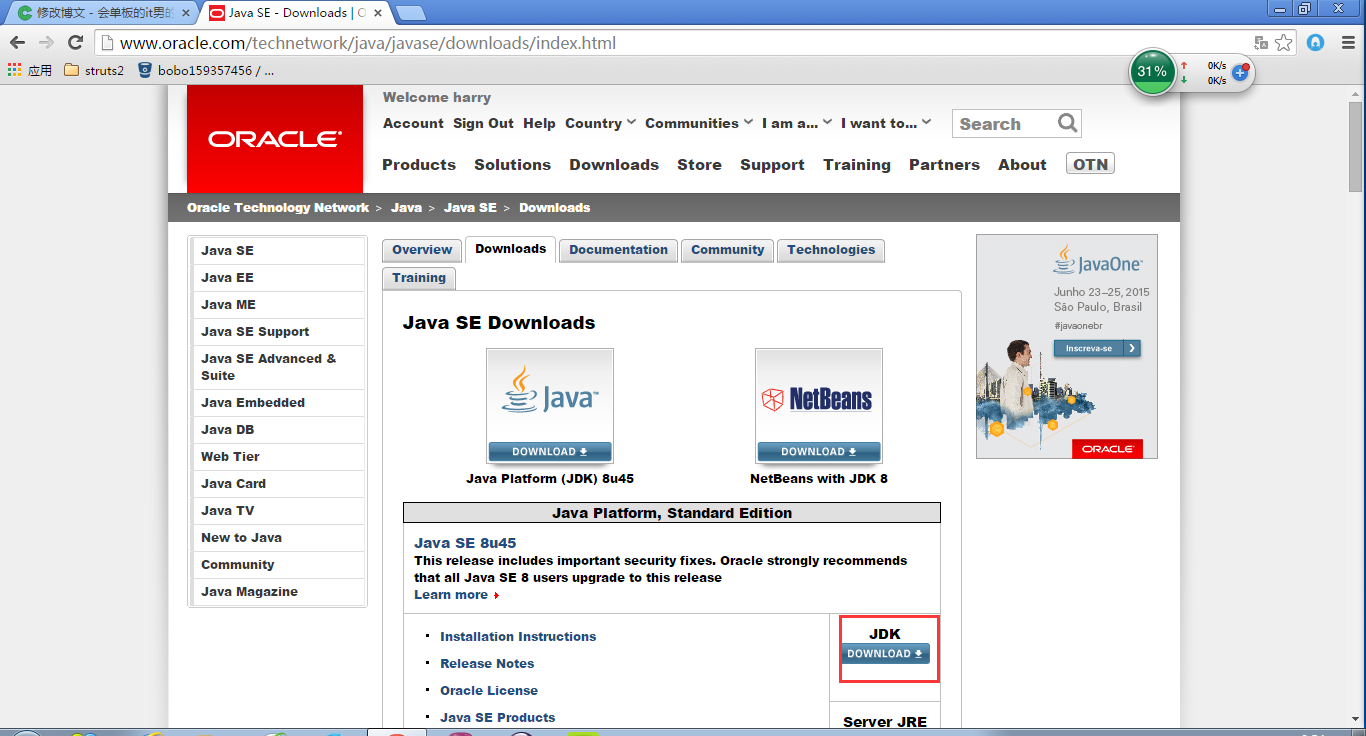Click the blue plus icon on speed widget
This screenshot has height=736, width=1366.
(x=1240, y=72)
